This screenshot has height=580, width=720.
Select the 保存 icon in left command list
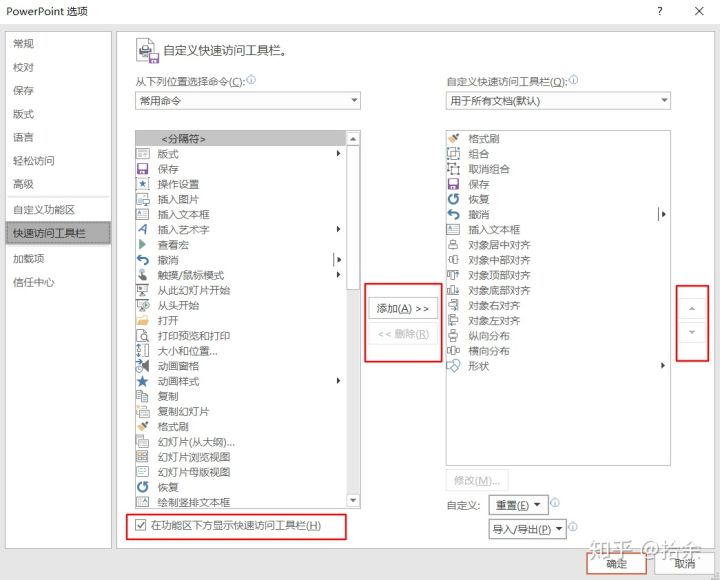coord(143,169)
